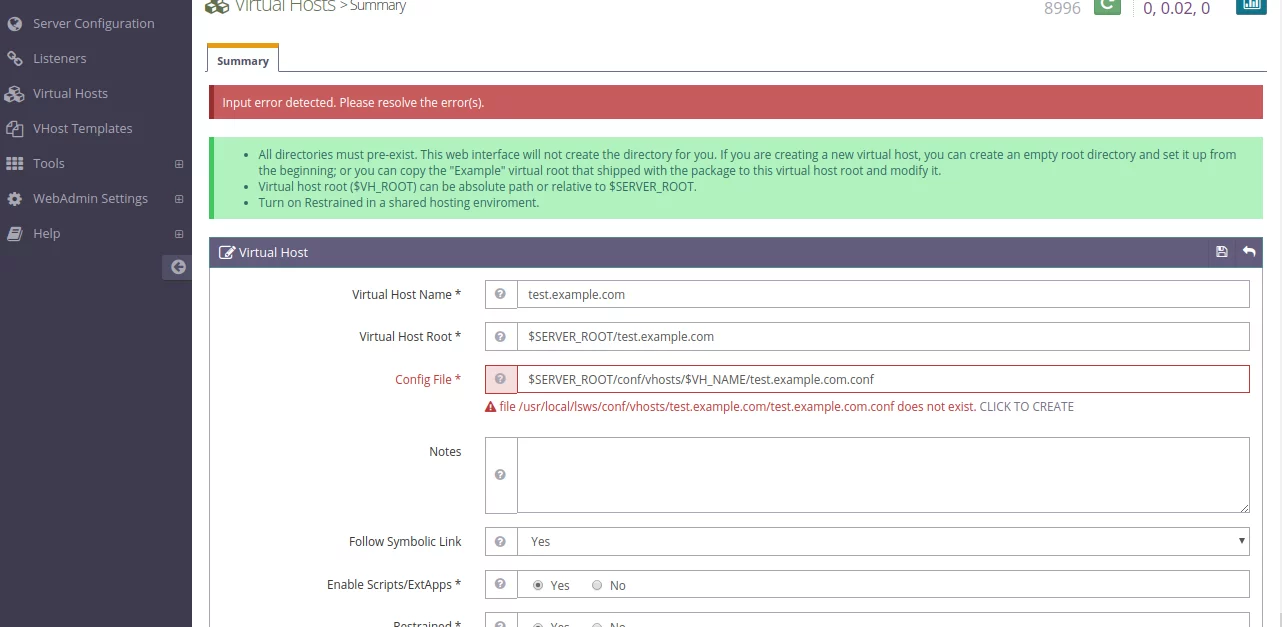Viewport: 1282px width, 627px height.
Task: Click the Server Configuration globe icon
Action: tap(14, 23)
